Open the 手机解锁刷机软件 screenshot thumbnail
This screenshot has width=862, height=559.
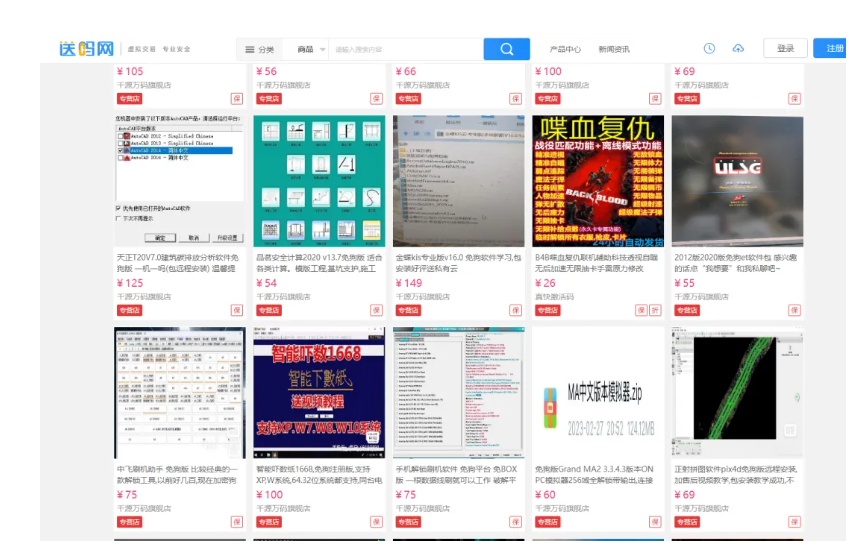[x=458, y=392]
